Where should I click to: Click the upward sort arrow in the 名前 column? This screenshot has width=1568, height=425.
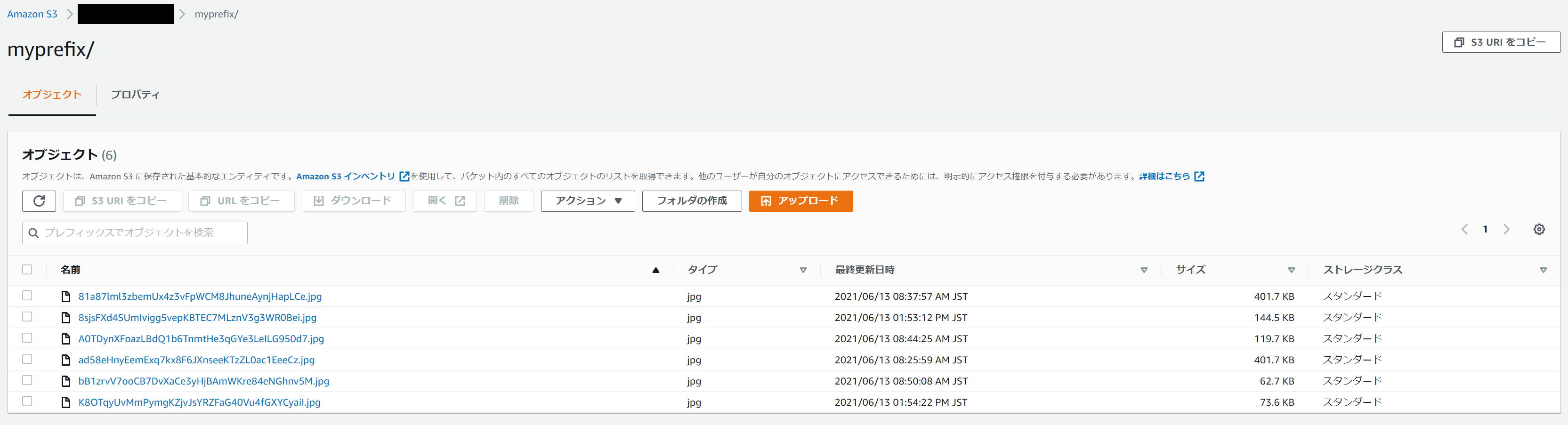655,270
